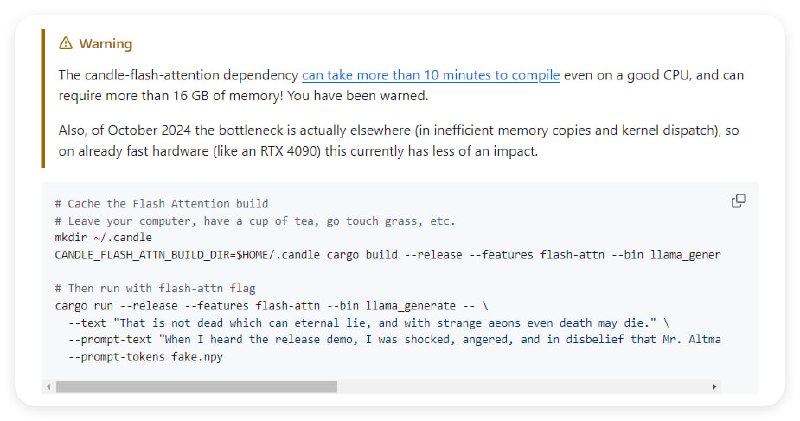Copy the code block using the copy icon
The width and height of the screenshot is (800, 421).
pyautogui.click(x=738, y=201)
